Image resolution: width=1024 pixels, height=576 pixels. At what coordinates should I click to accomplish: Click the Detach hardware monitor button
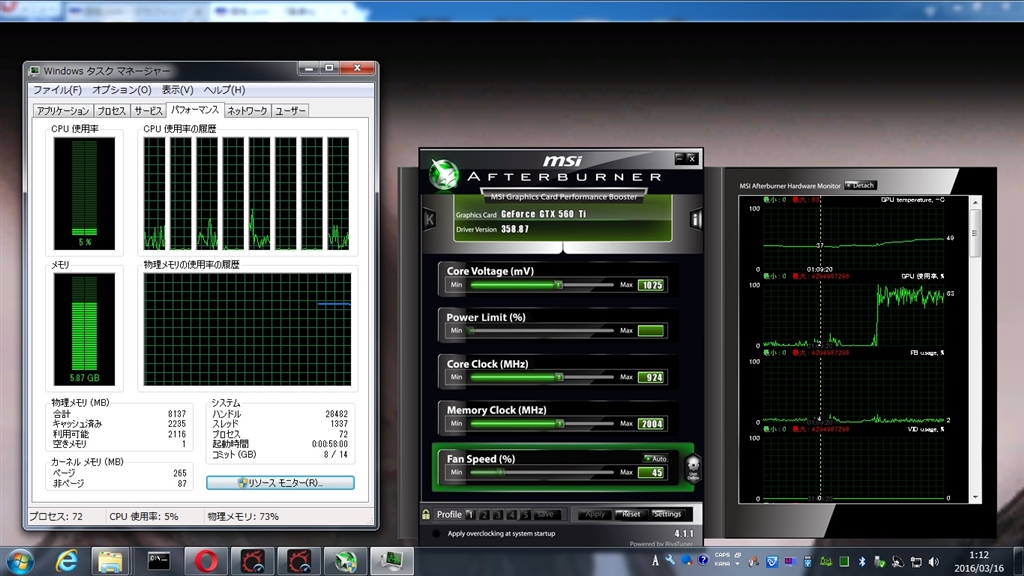tap(860, 185)
